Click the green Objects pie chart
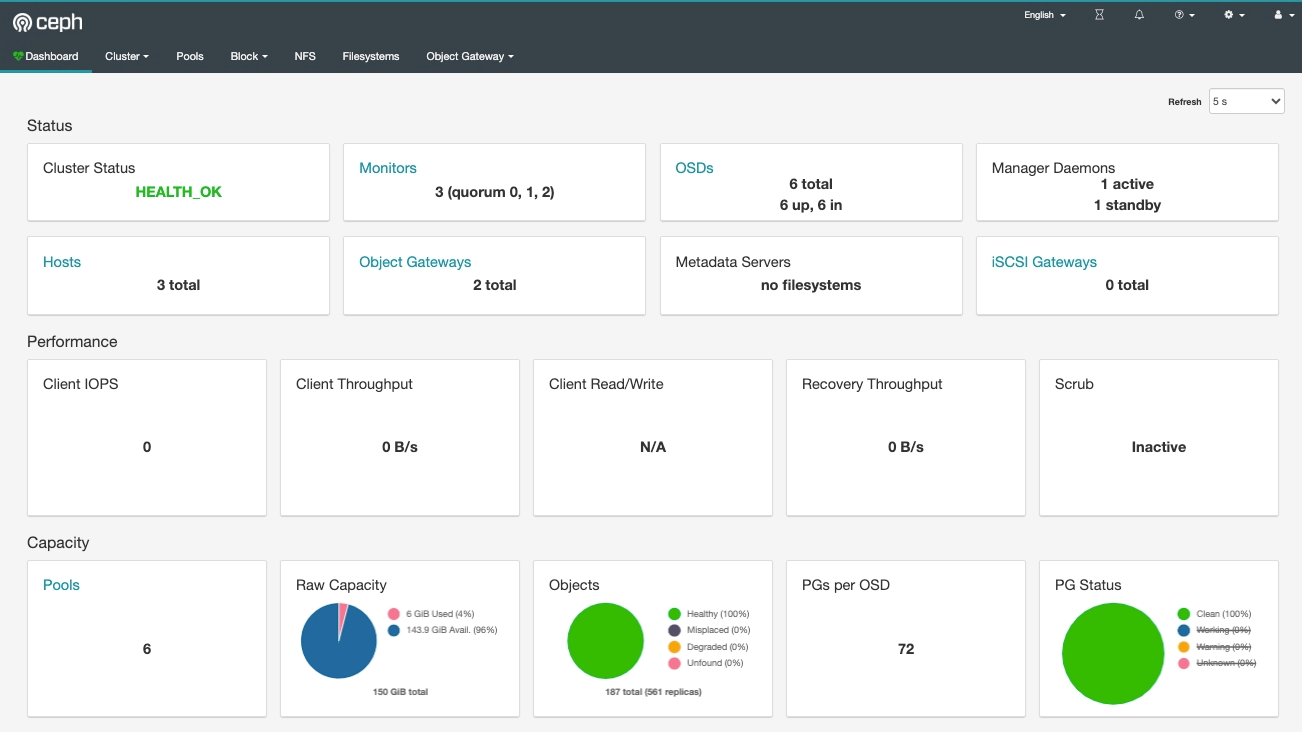 pos(605,641)
